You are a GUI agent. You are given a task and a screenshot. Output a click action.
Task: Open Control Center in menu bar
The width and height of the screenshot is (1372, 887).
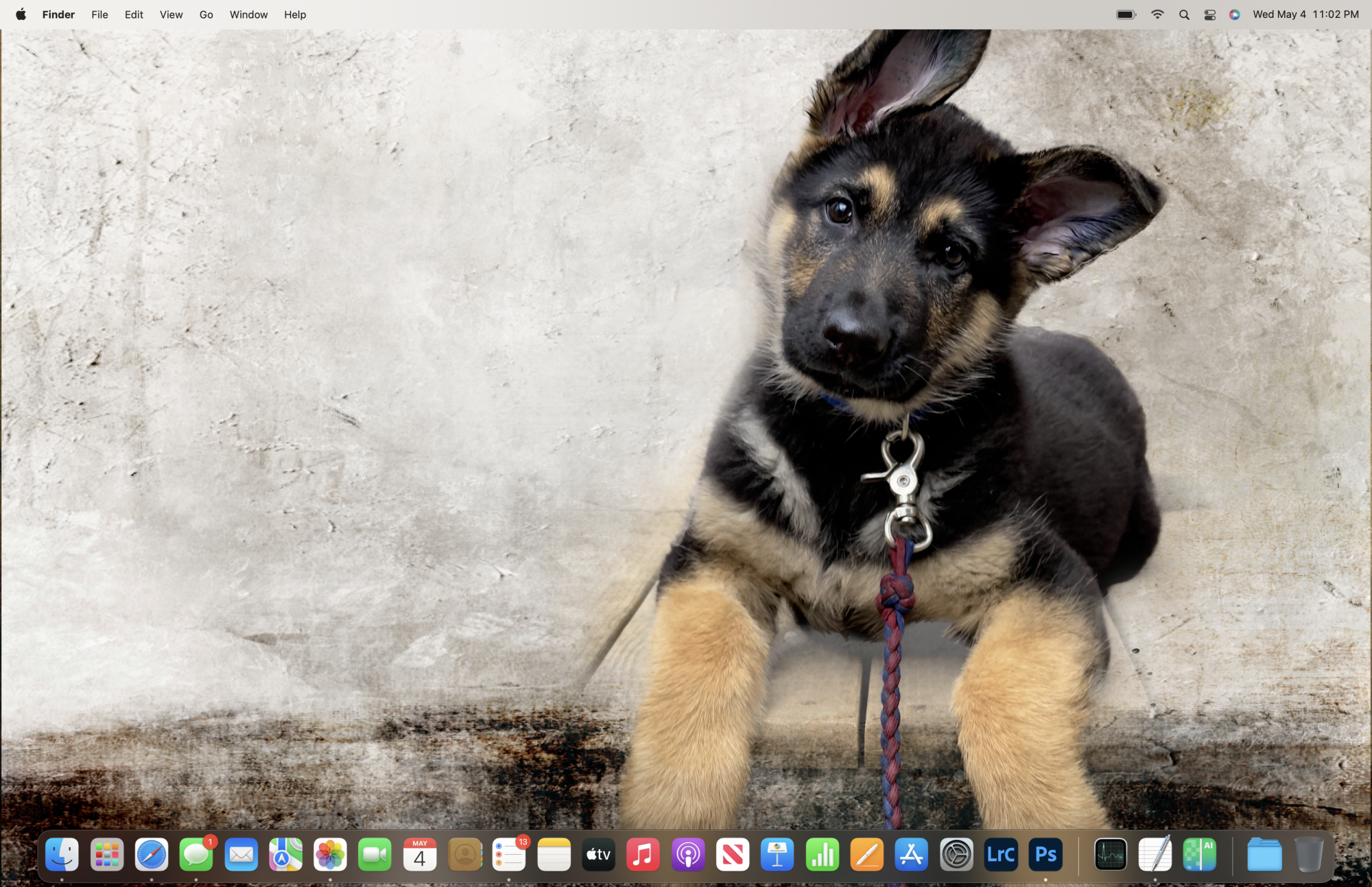1209,14
